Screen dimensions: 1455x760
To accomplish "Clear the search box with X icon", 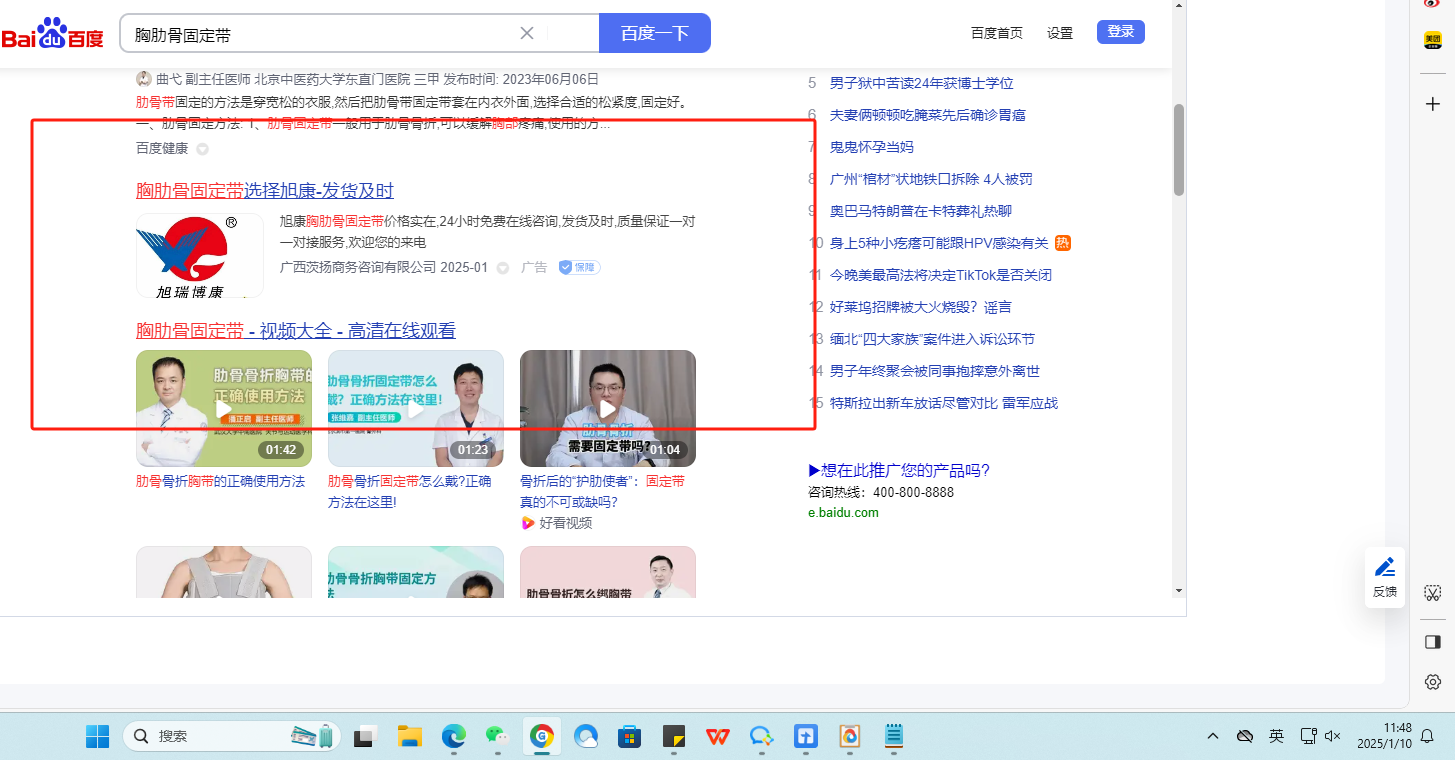I will tap(527, 33).
